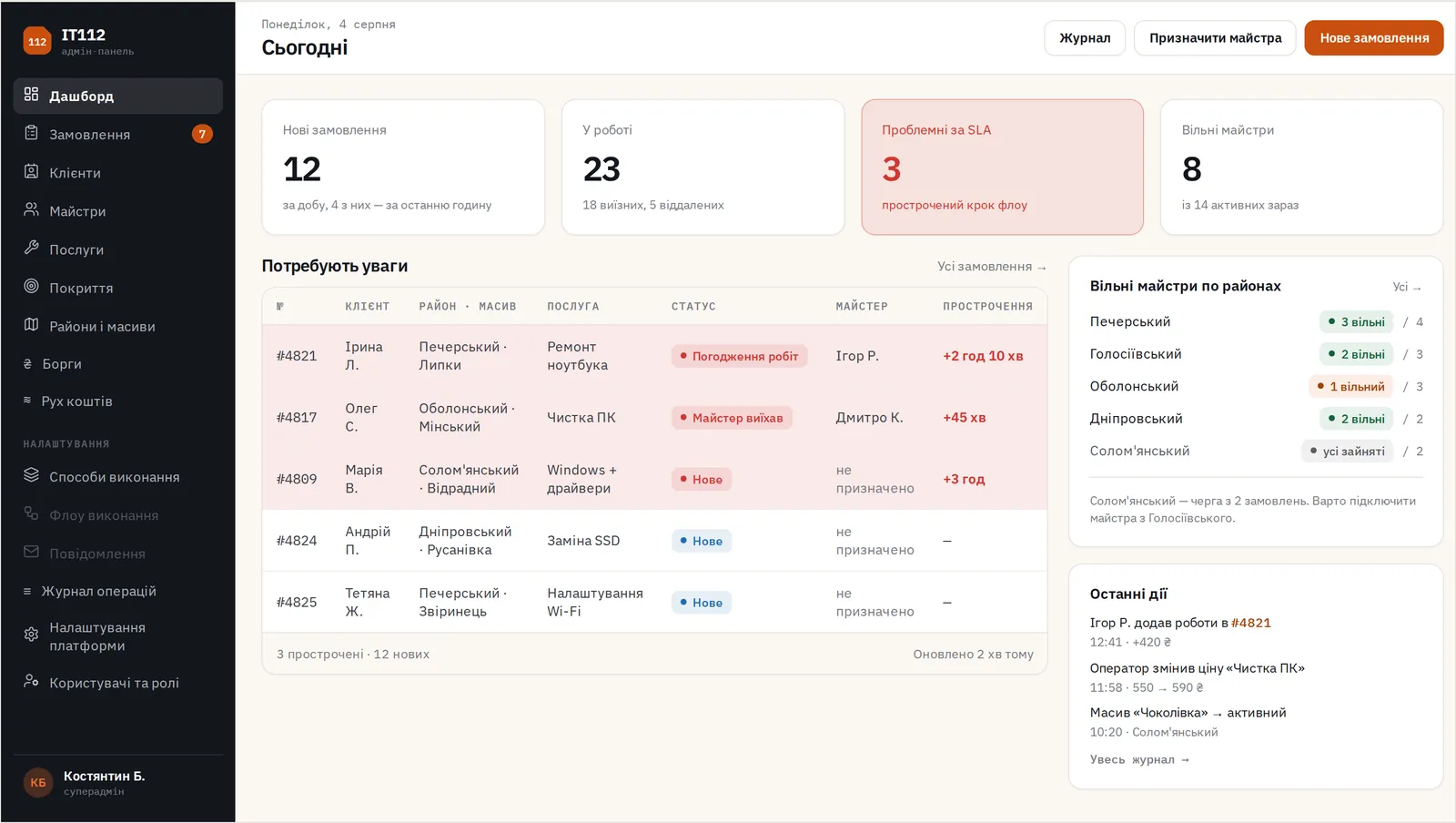Select the У роботі summary card
The width and height of the screenshot is (1456, 823).
[x=703, y=168]
